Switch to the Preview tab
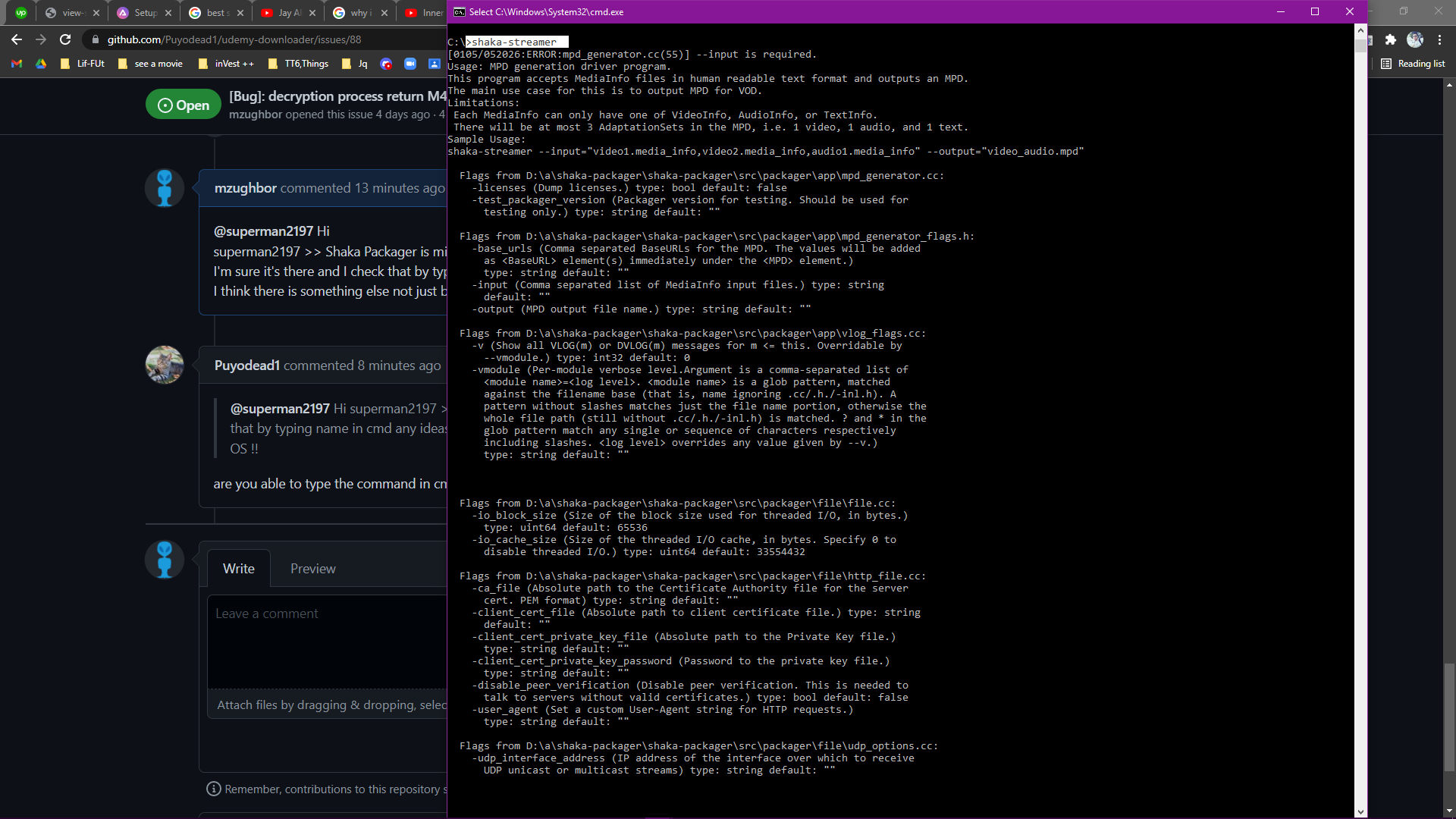The width and height of the screenshot is (1456, 819). click(312, 568)
